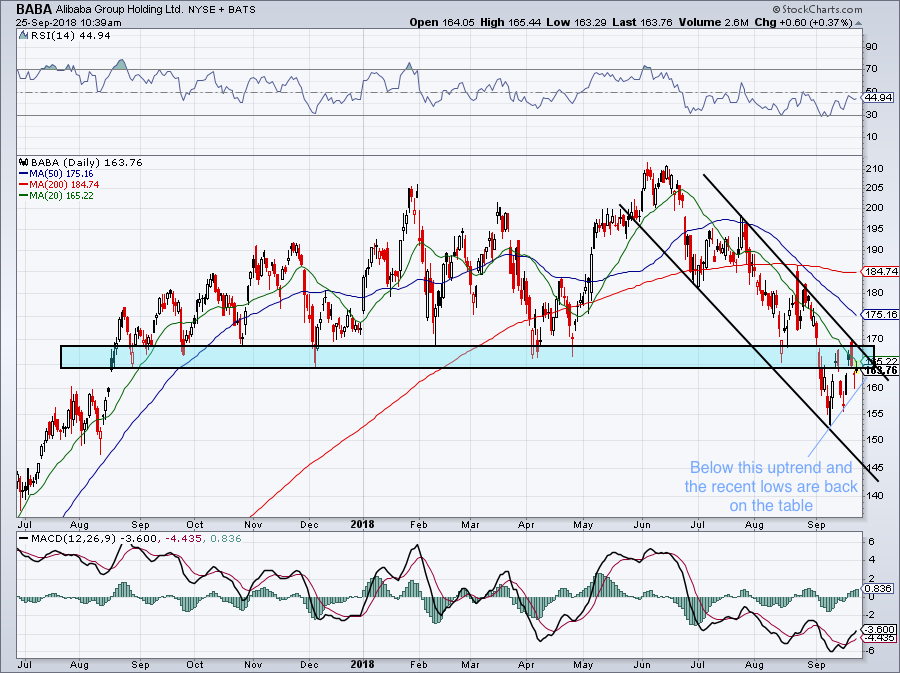Click the green MA(20) legend line swatch
This screenshot has width=900, height=673.
(x=23, y=196)
